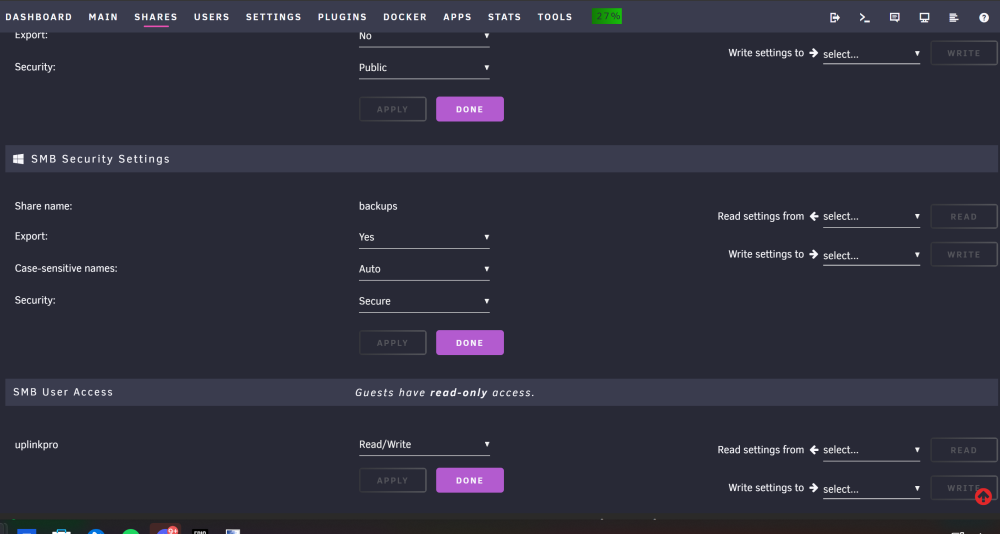The image size is (1000, 534).
Task: Click 'Guests have read-only access.' text
Action: coord(445,392)
